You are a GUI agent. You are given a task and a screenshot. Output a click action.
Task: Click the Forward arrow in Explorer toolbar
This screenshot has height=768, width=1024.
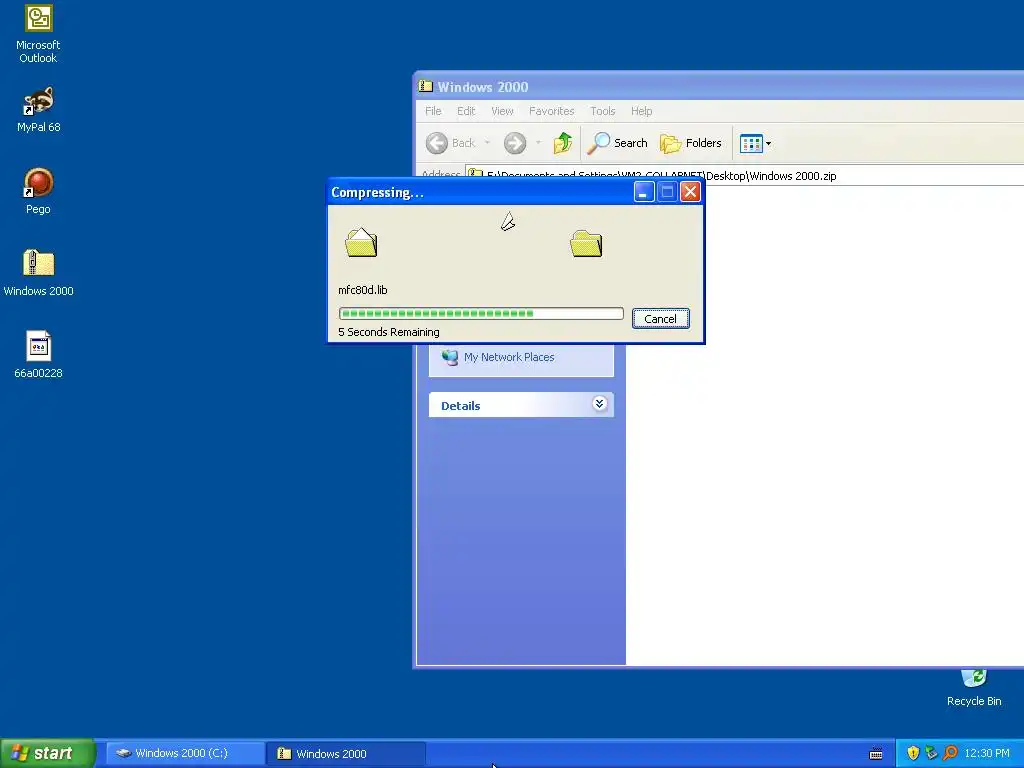coord(515,143)
